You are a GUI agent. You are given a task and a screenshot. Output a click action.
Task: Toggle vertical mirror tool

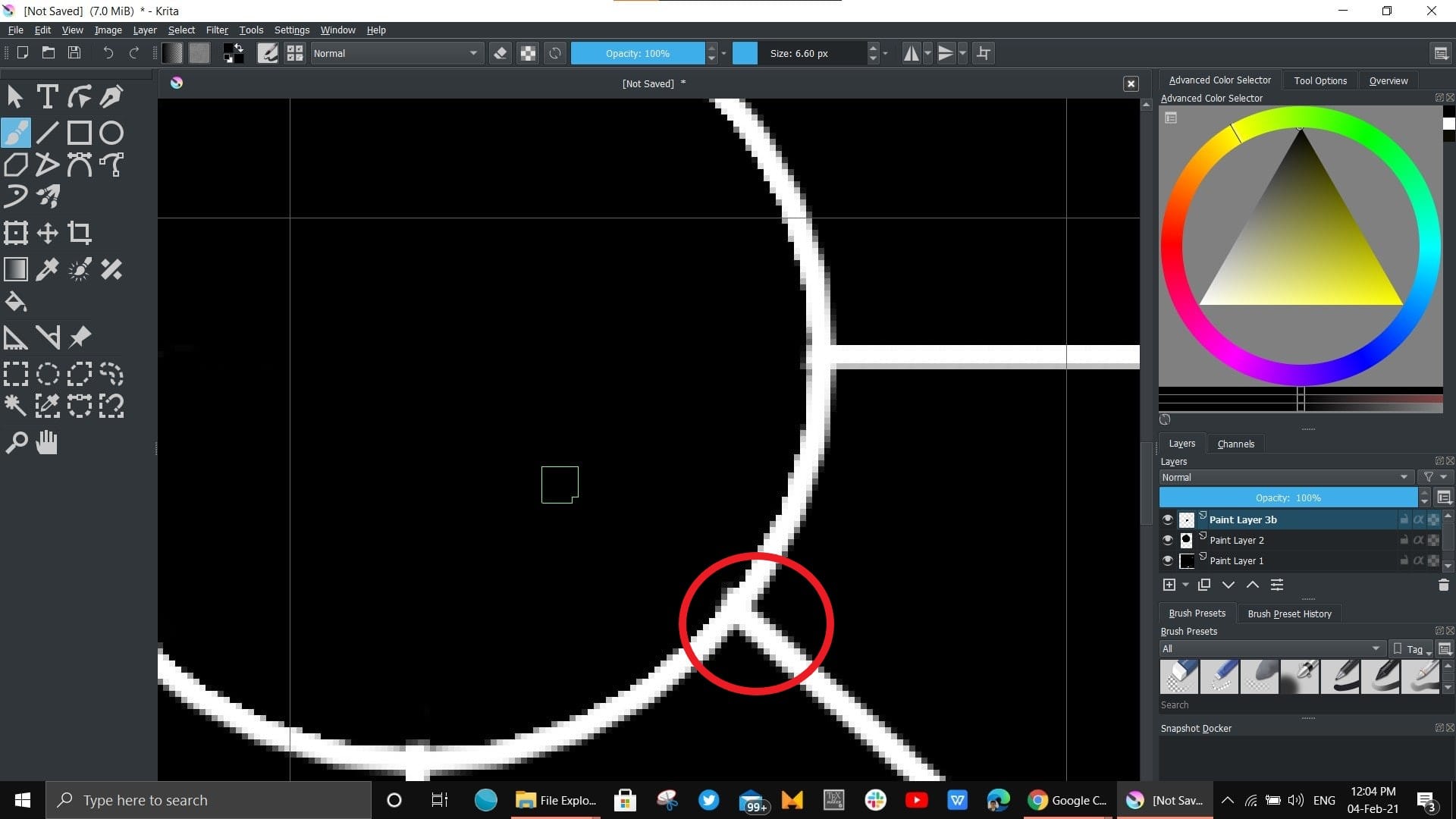[x=946, y=53]
